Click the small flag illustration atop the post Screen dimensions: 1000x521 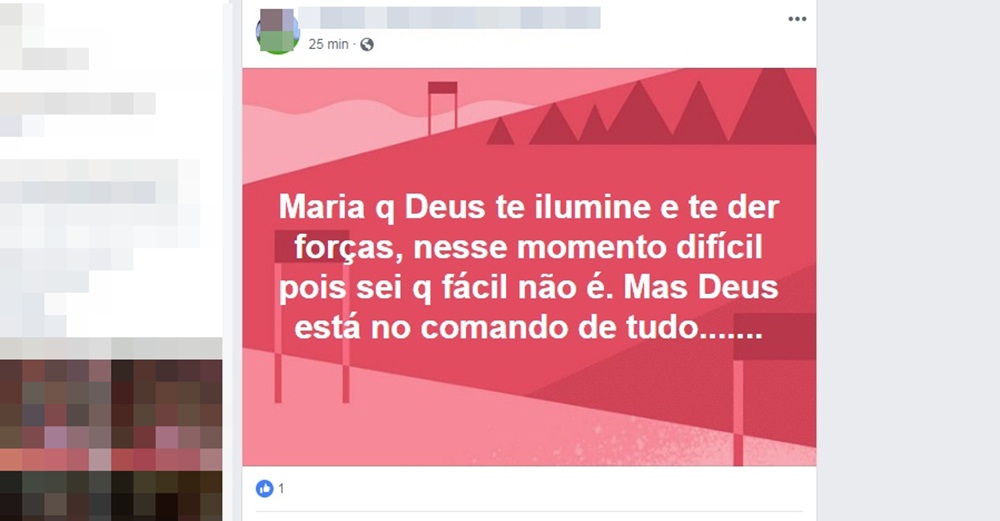(443, 107)
